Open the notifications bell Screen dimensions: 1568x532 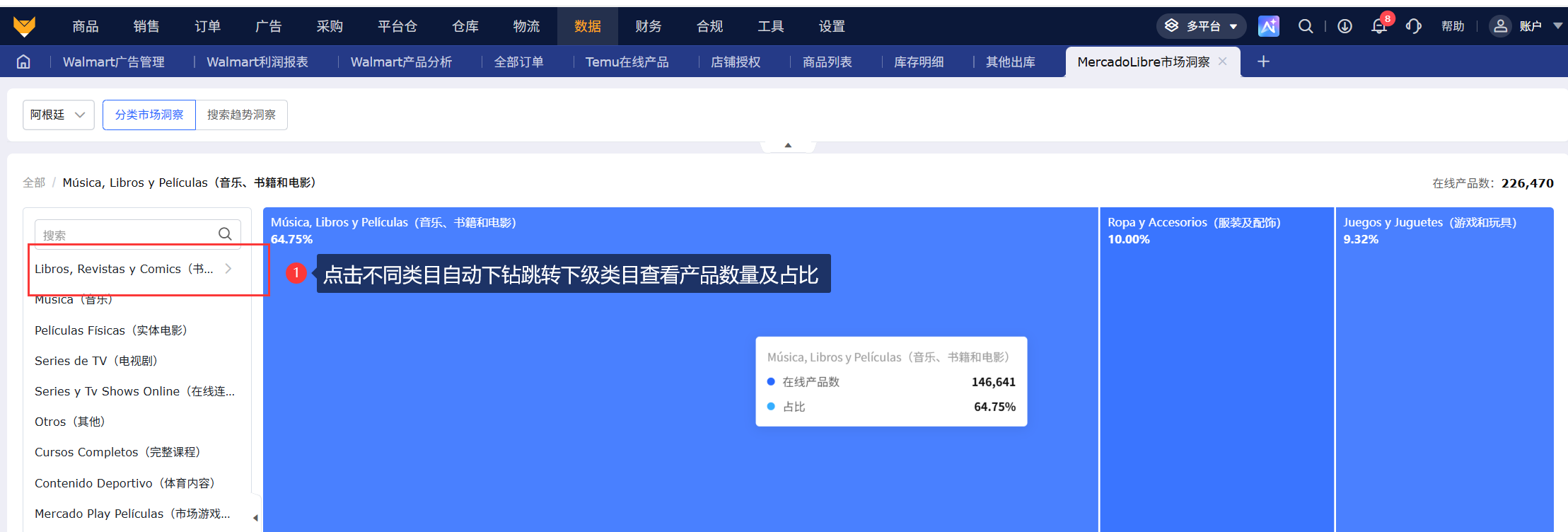[1379, 26]
